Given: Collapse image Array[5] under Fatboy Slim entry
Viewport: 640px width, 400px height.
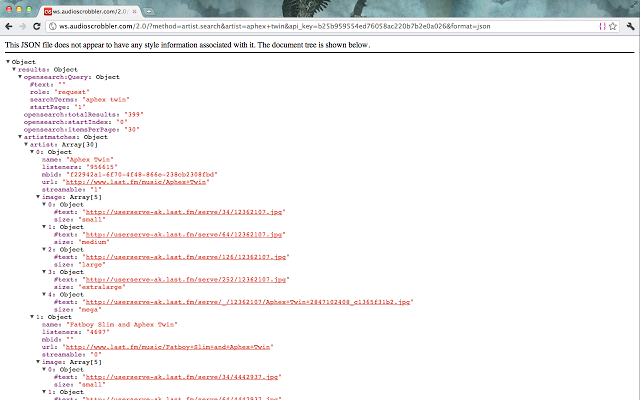Looking at the screenshot, I should [38, 362].
